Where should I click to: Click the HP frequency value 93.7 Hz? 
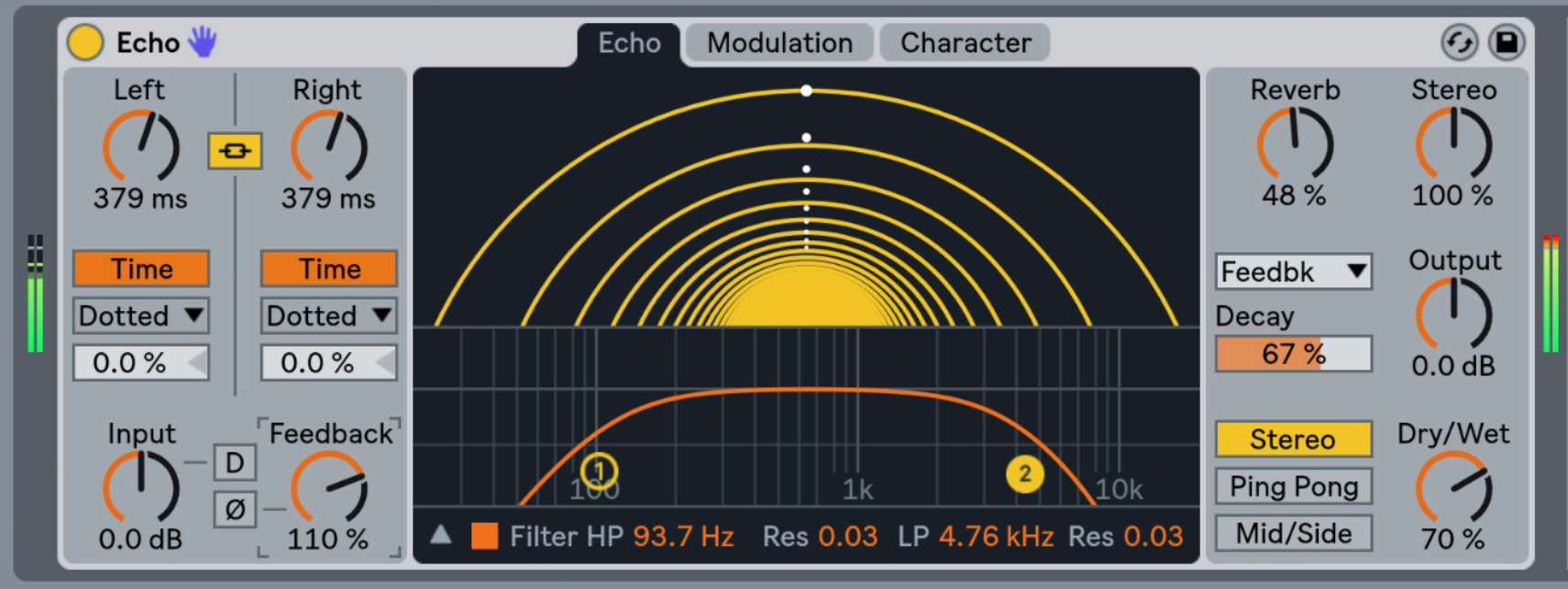(683, 536)
